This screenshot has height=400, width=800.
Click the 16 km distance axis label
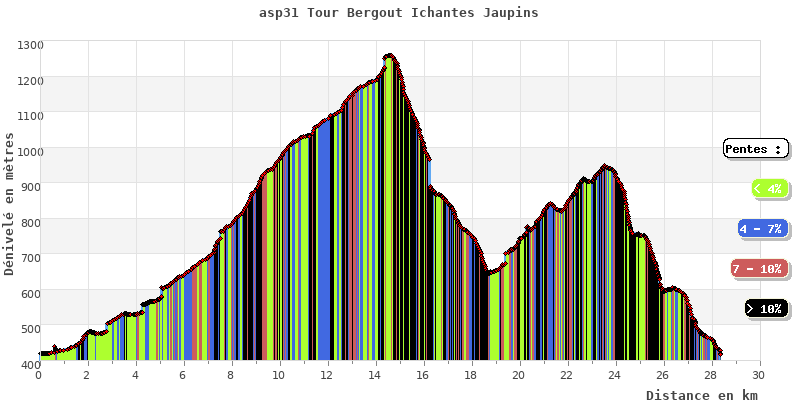tap(423, 376)
